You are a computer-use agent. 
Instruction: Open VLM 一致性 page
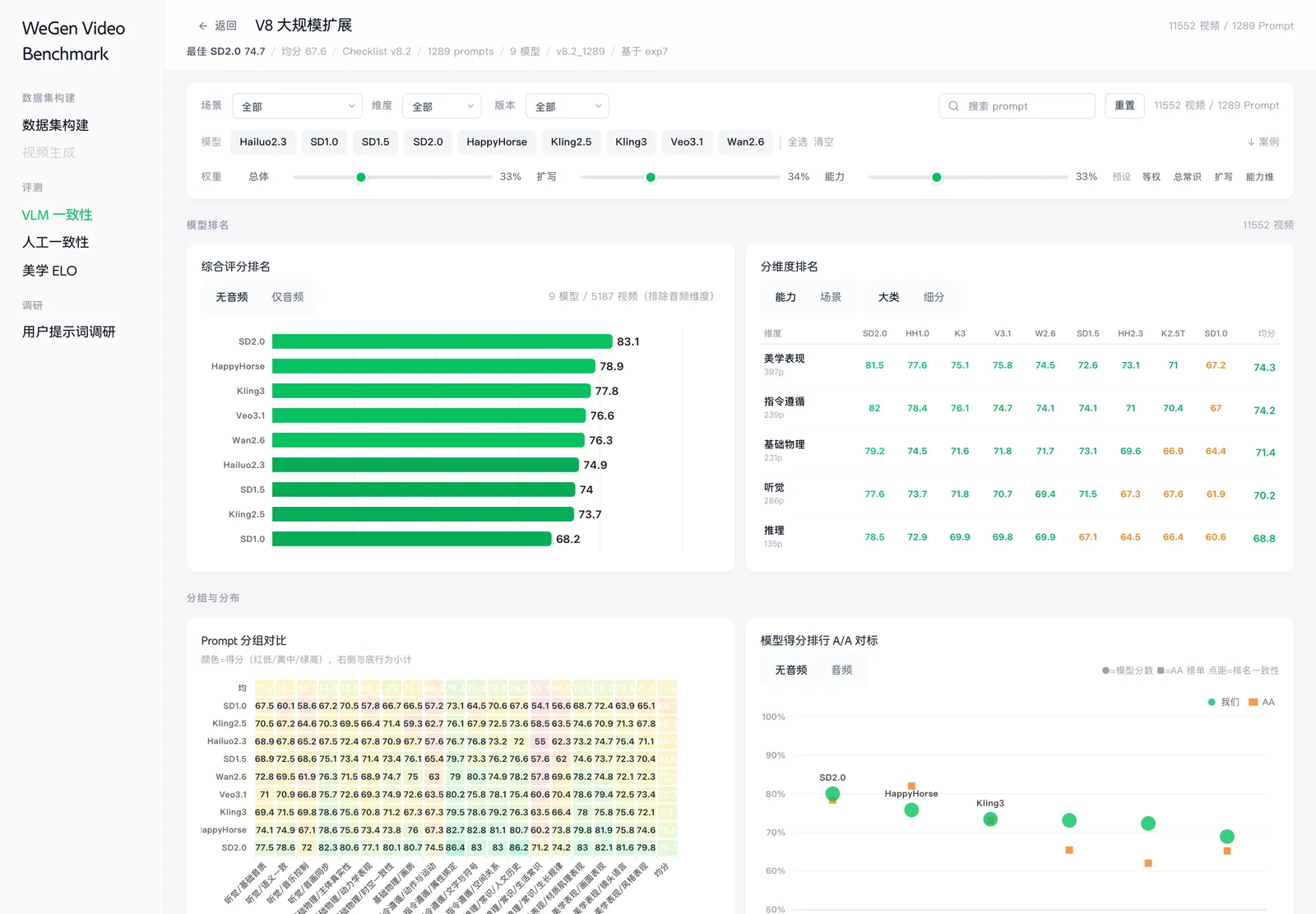57,215
